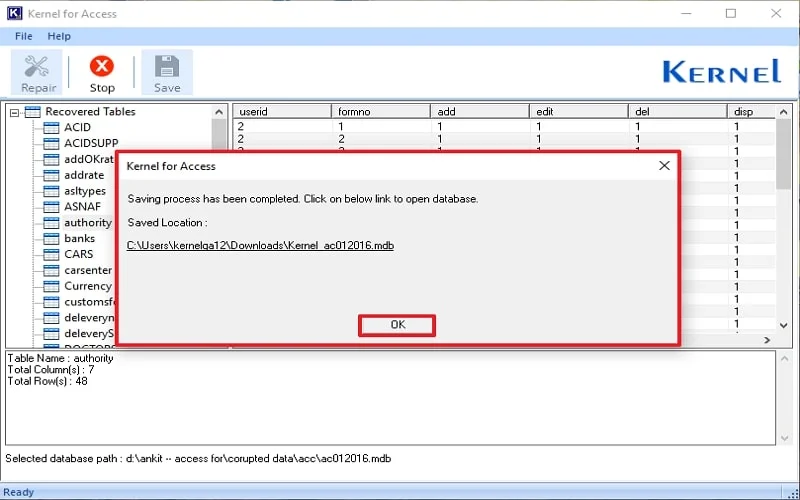
Task: Open the File menu
Action: coord(23,36)
